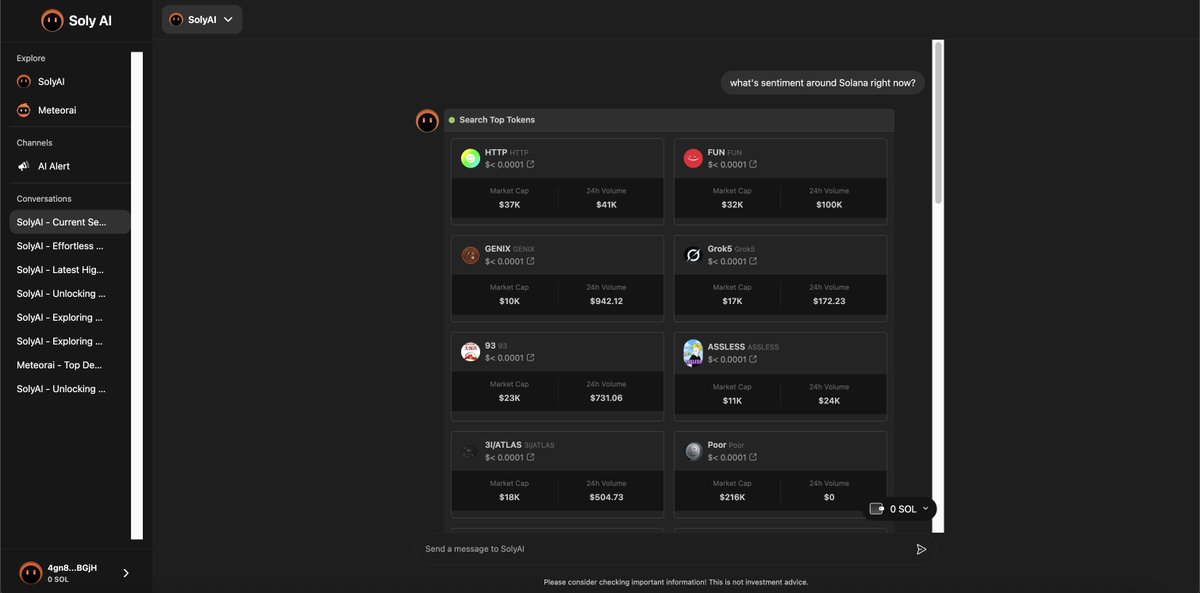Open FUN token external link icon
The image size is (1200, 593).
click(753, 164)
